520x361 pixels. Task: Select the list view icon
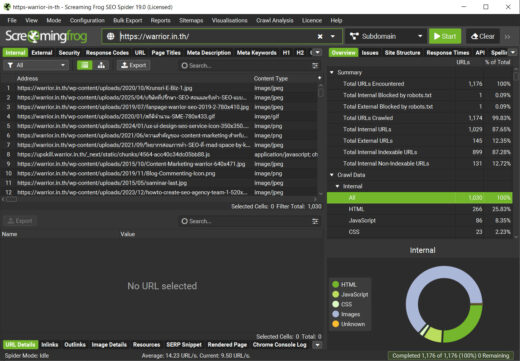(x=85, y=65)
